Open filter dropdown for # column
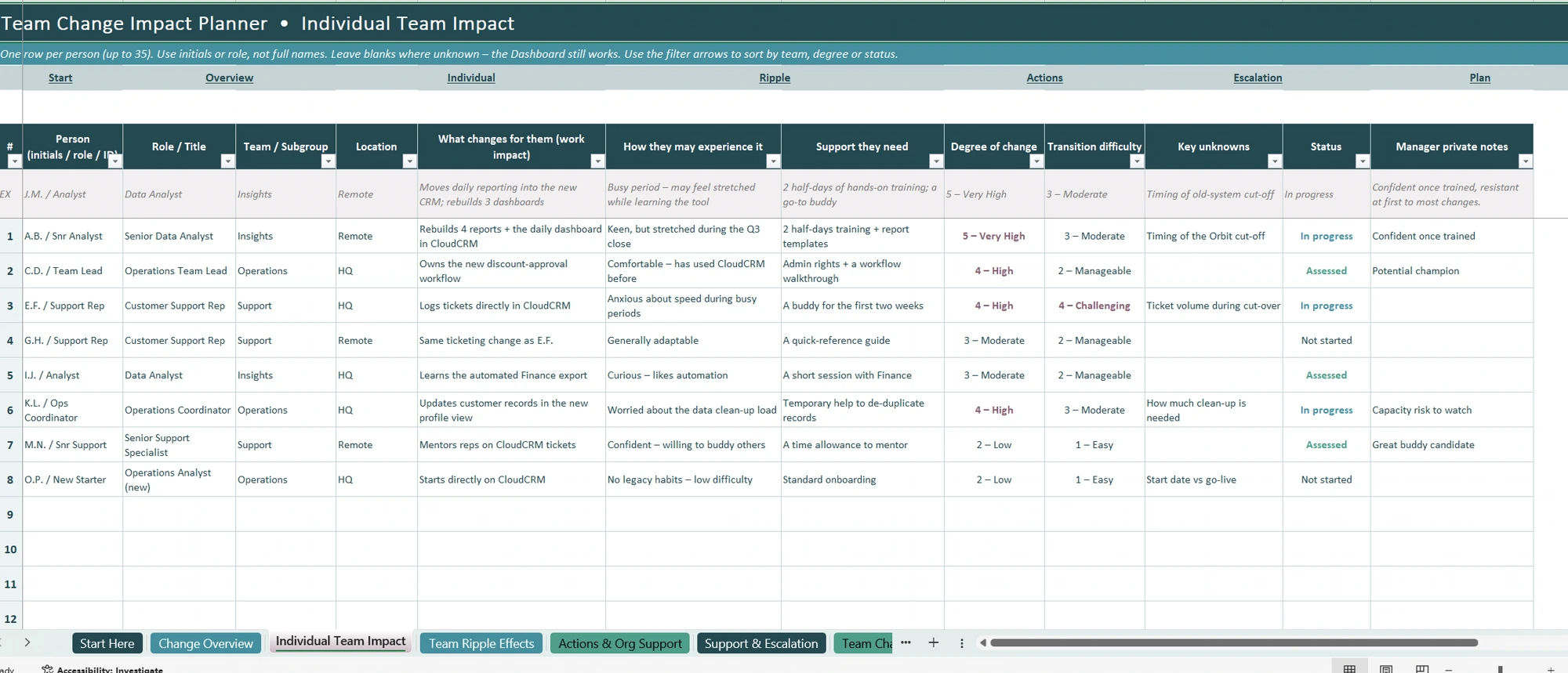Viewport: 1568px width, 673px height. coord(14,161)
